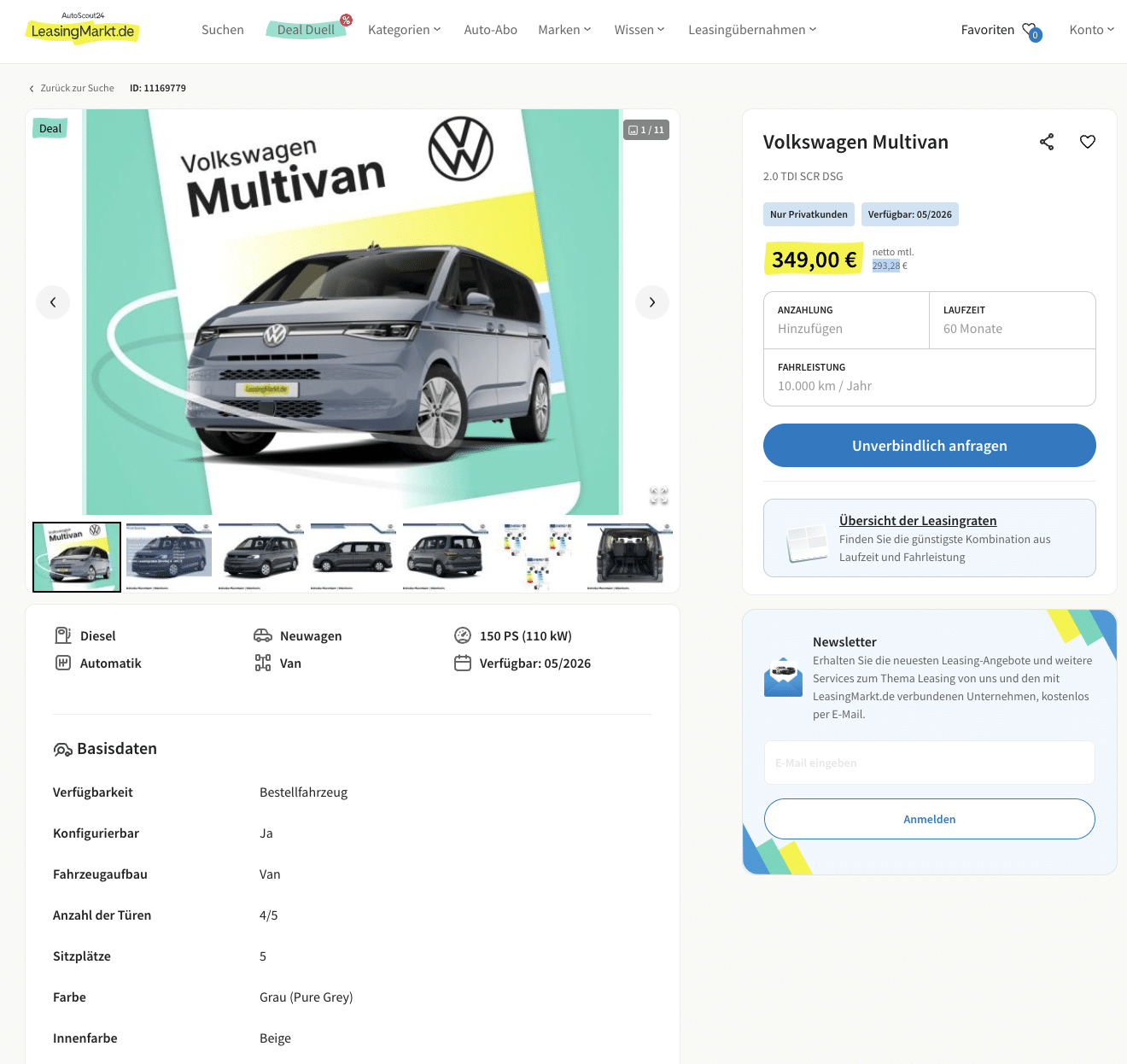Select the sixth thumbnail with energy labels
Screen dimensions: 1127x1064
(x=538, y=557)
